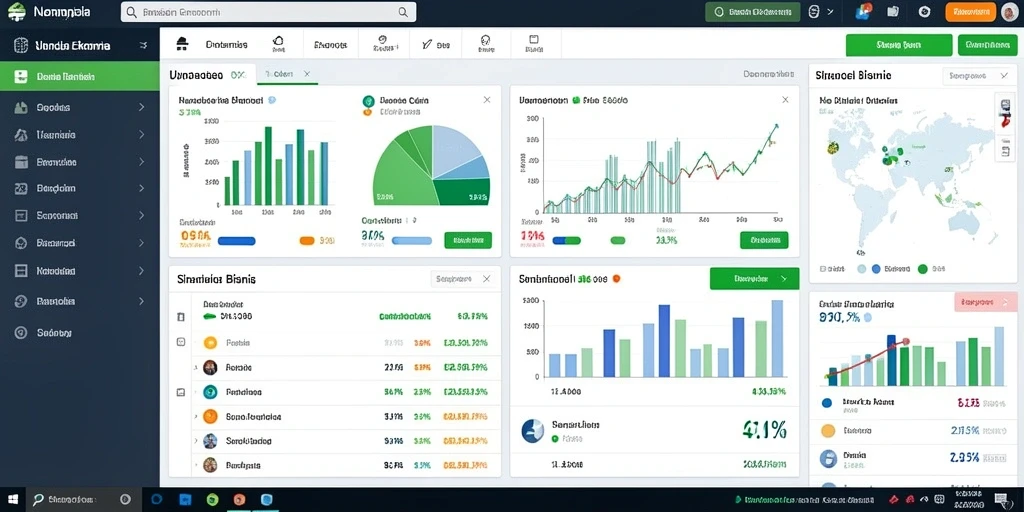Focus the search field in the top header
The width and height of the screenshot is (1024, 512).
268,12
